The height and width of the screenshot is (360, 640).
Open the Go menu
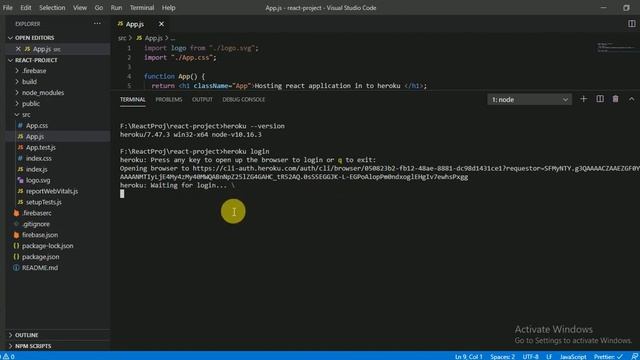pos(99,8)
